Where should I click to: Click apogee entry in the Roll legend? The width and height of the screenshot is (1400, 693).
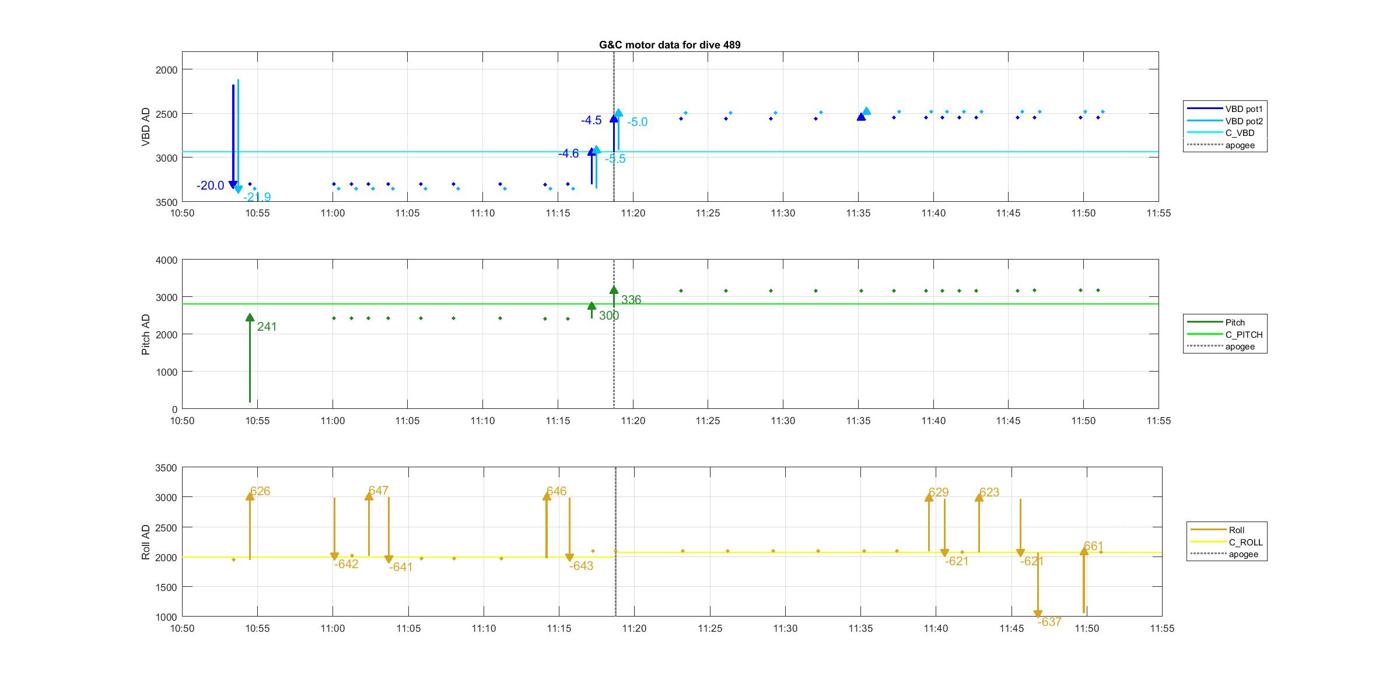1224,554
